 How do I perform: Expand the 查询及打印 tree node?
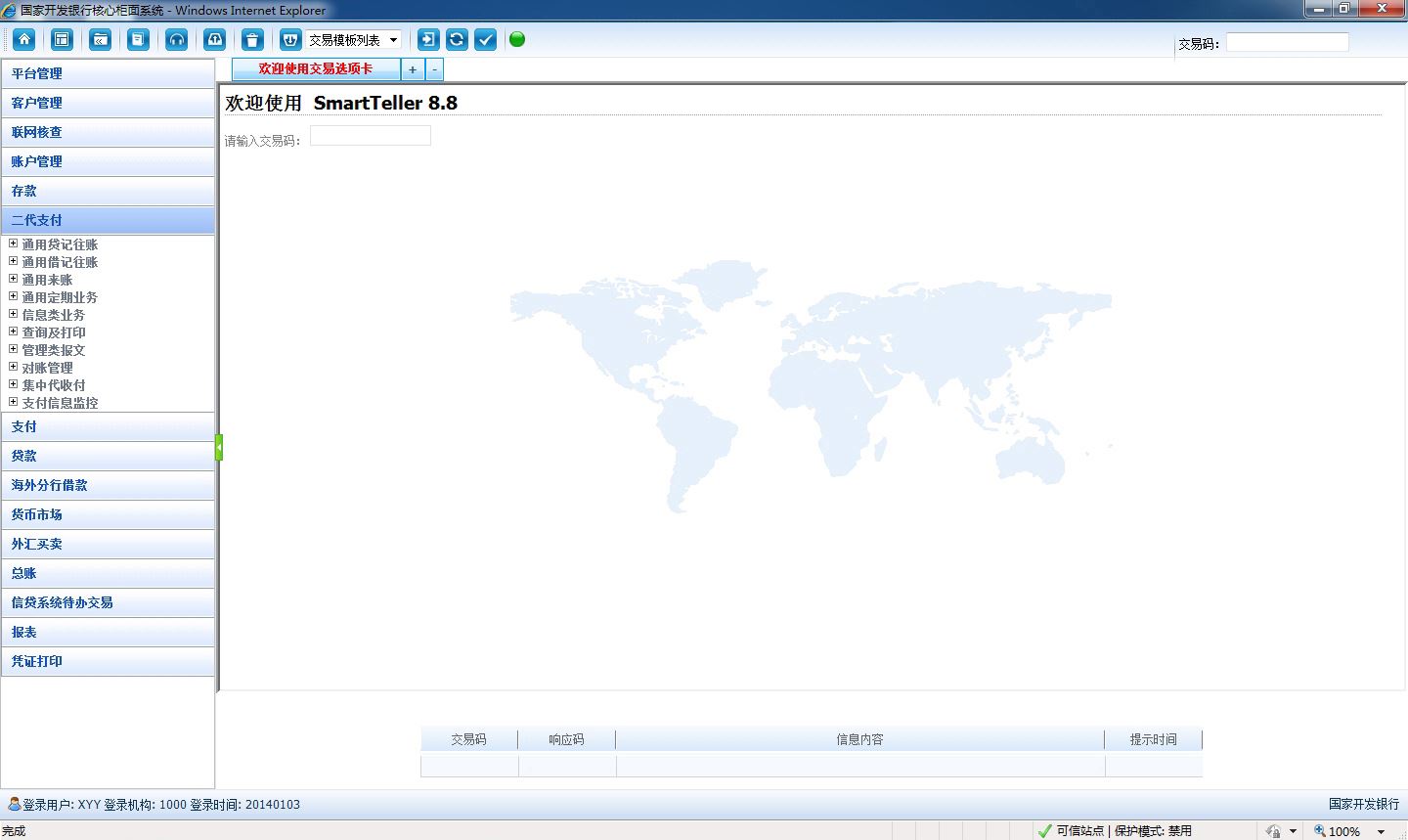(x=14, y=332)
